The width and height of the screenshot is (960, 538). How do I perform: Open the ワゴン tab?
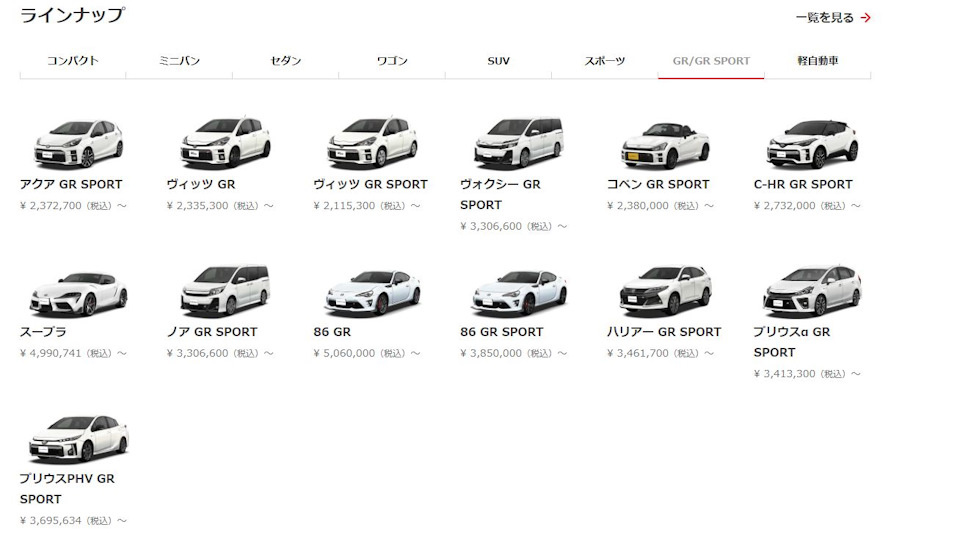pyautogui.click(x=392, y=61)
